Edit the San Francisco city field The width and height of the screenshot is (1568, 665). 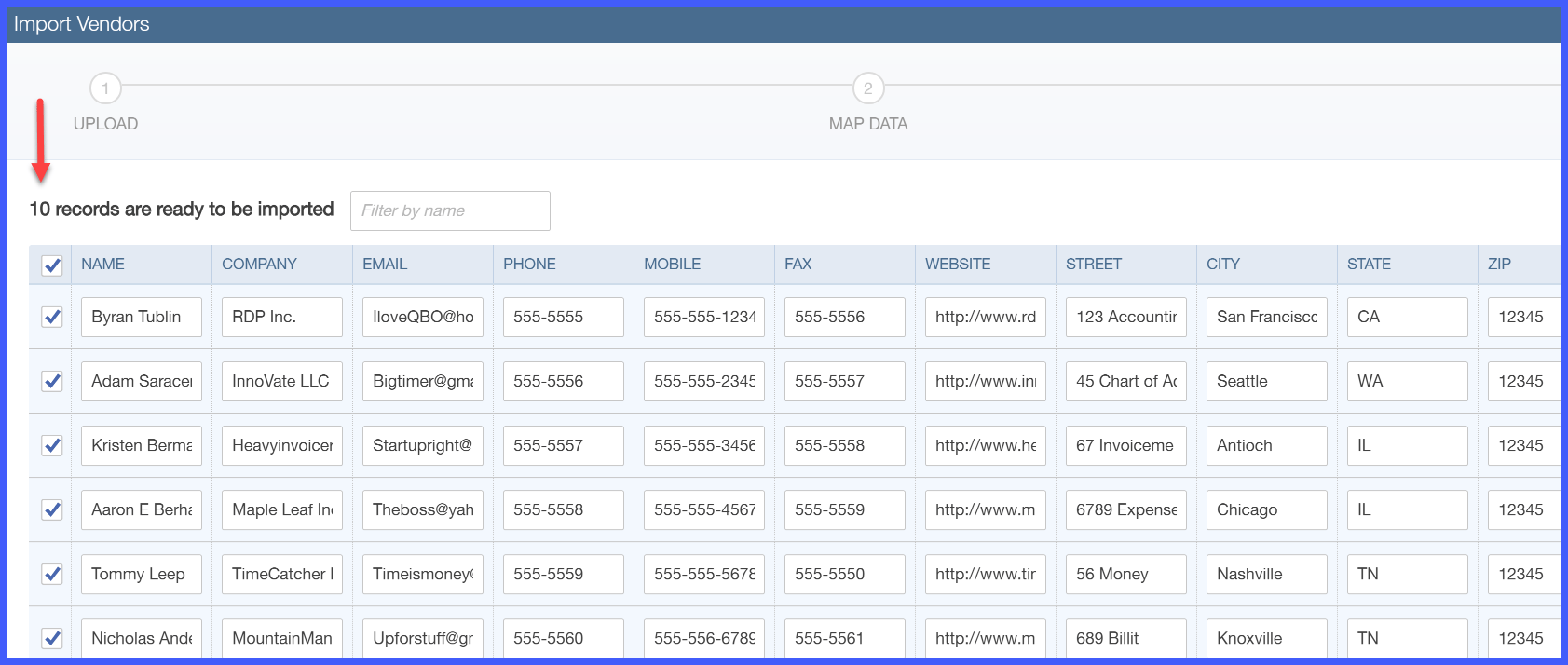point(1267,317)
